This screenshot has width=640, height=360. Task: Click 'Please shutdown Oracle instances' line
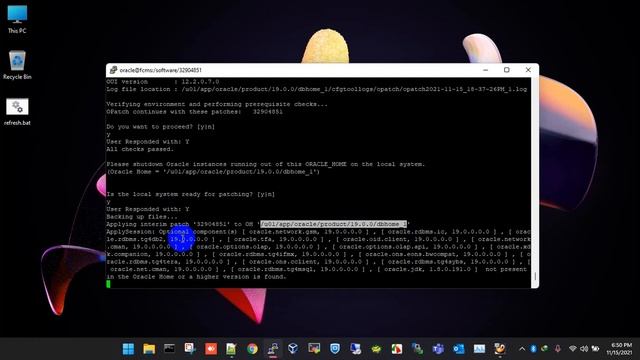(x=266, y=164)
